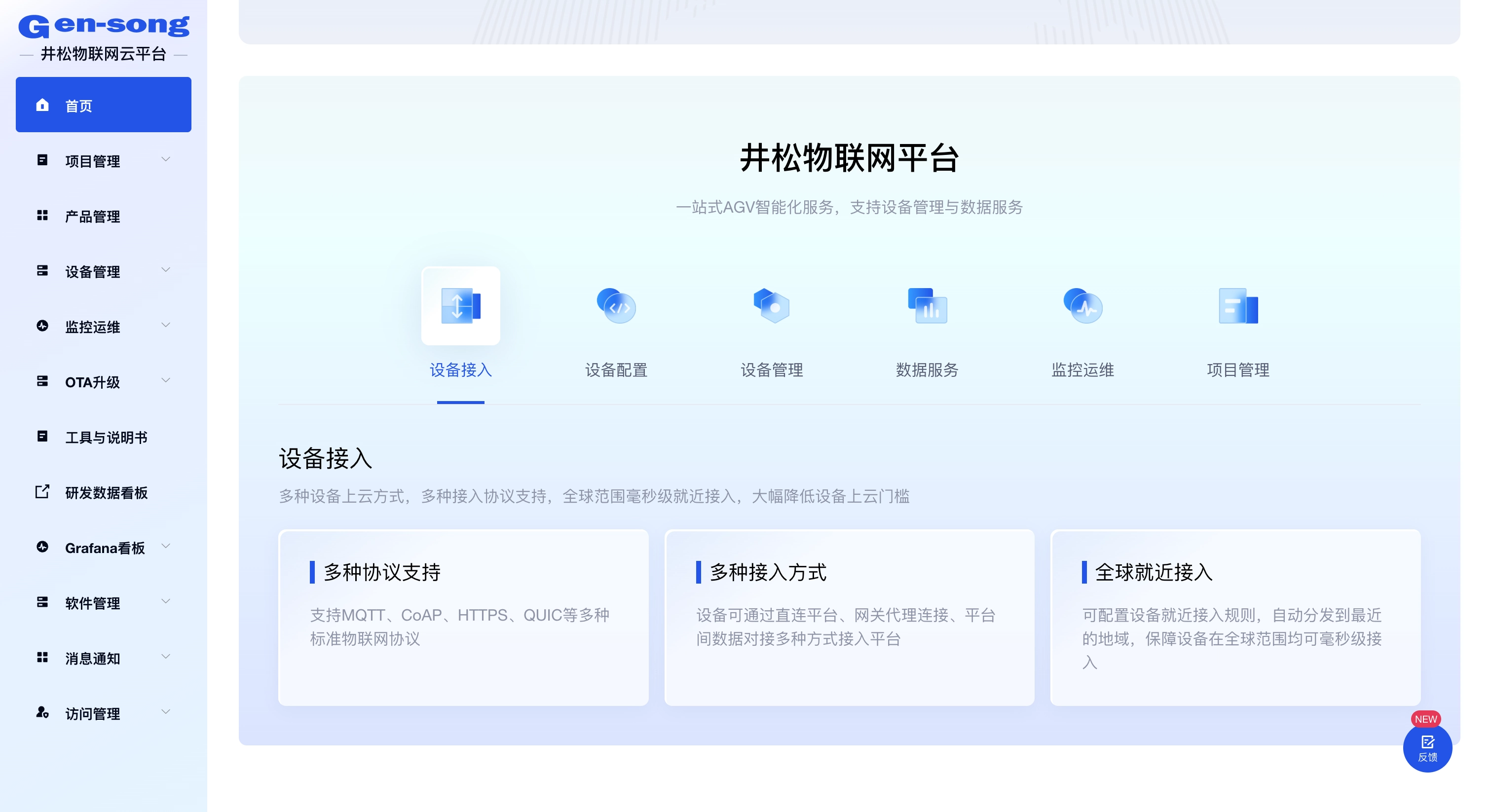Screen dimensions: 1492x812
Task: Select the 设备配置 code icon
Action: (616, 306)
